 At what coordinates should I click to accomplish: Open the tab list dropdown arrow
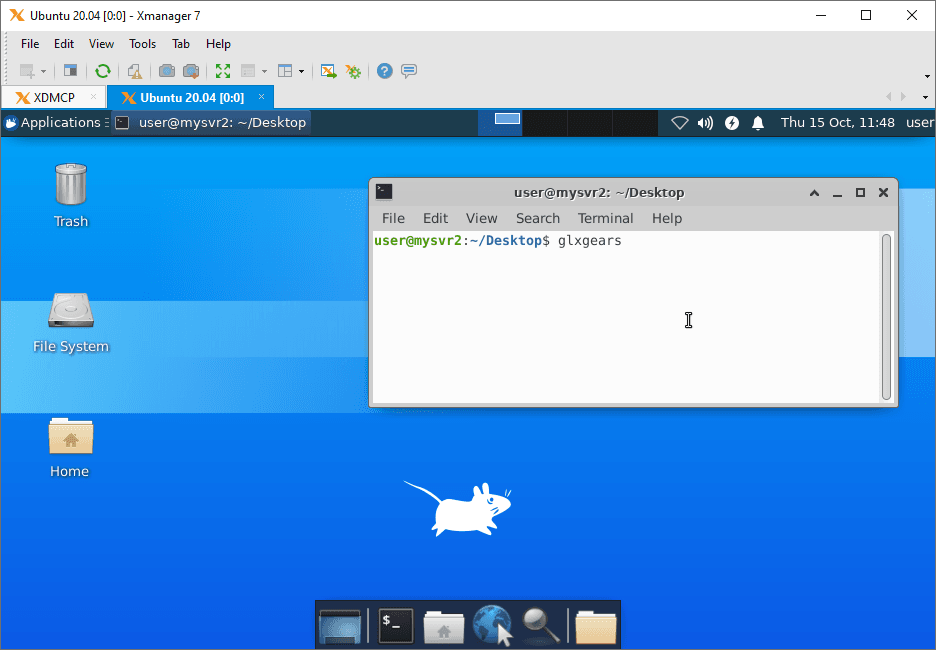(x=925, y=97)
